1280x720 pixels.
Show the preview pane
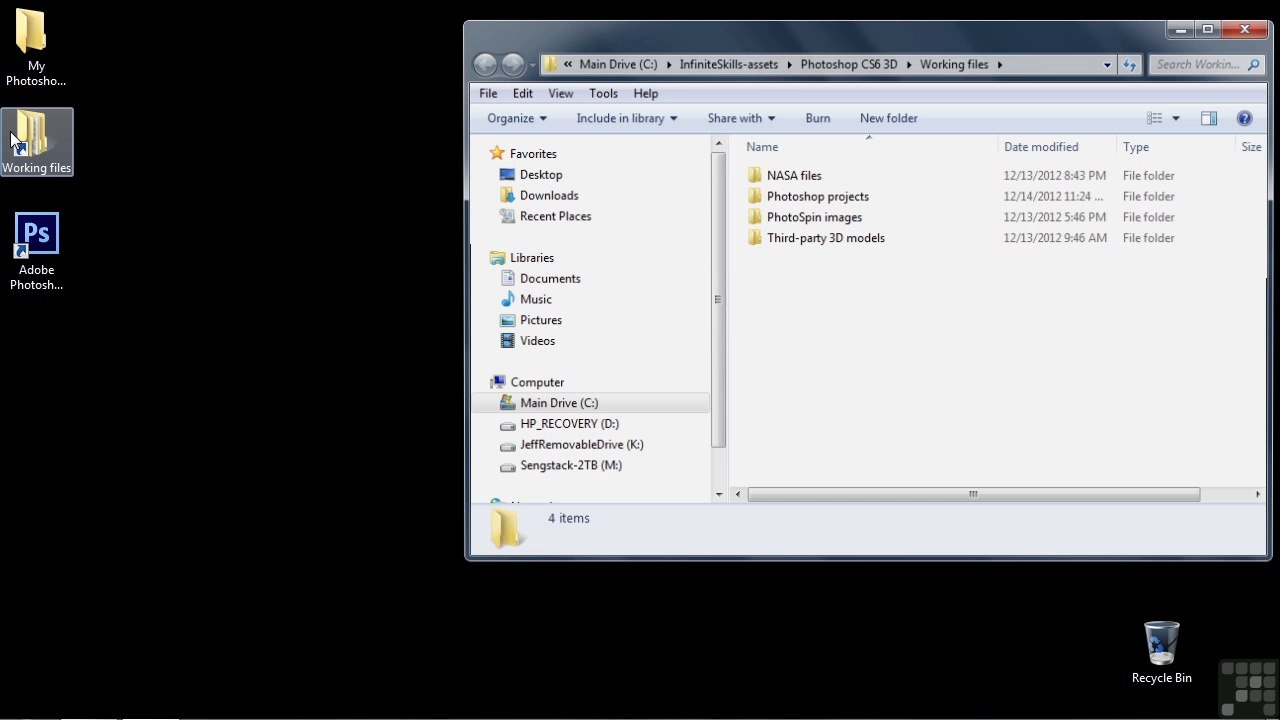click(x=1208, y=118)
